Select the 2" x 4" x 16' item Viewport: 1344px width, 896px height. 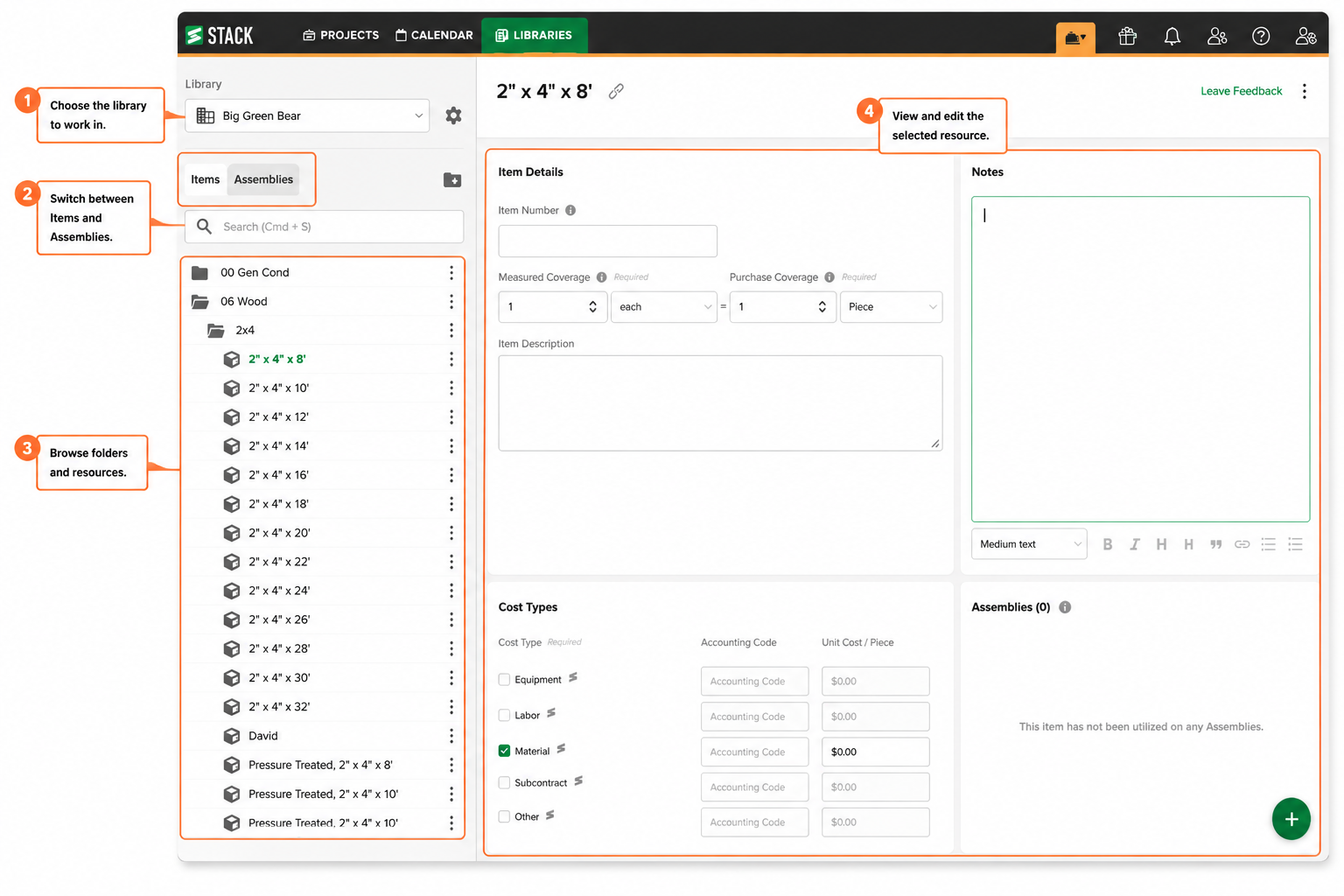coord(278,475)
